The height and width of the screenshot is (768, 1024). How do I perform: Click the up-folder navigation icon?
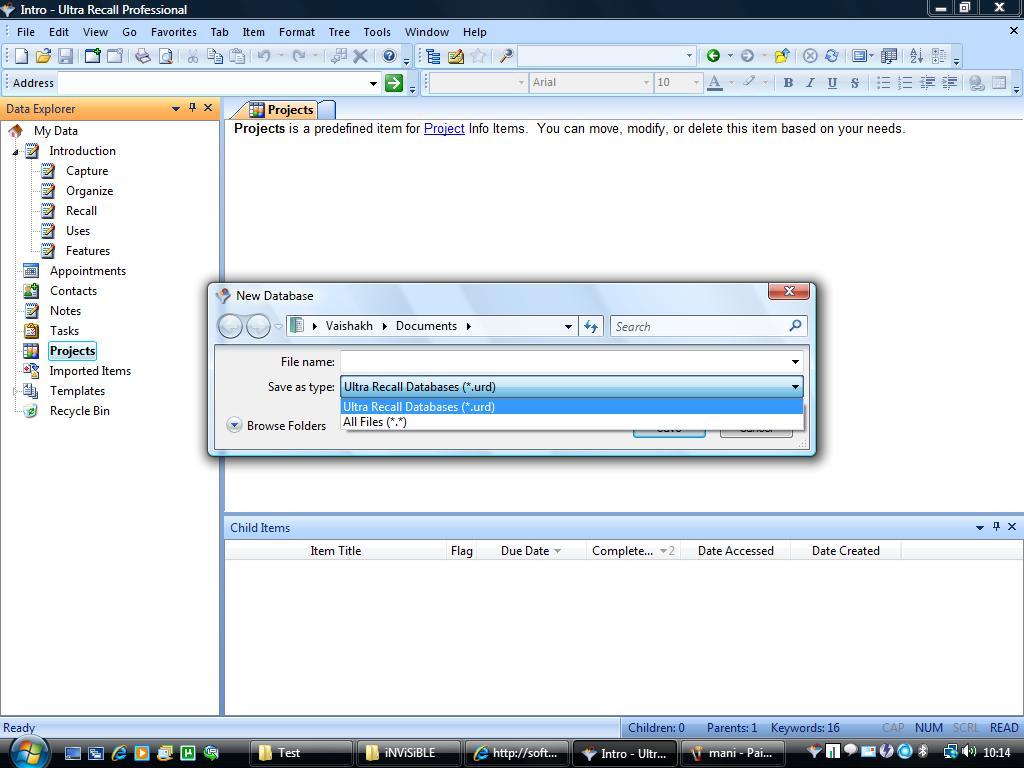click(782, 56)
